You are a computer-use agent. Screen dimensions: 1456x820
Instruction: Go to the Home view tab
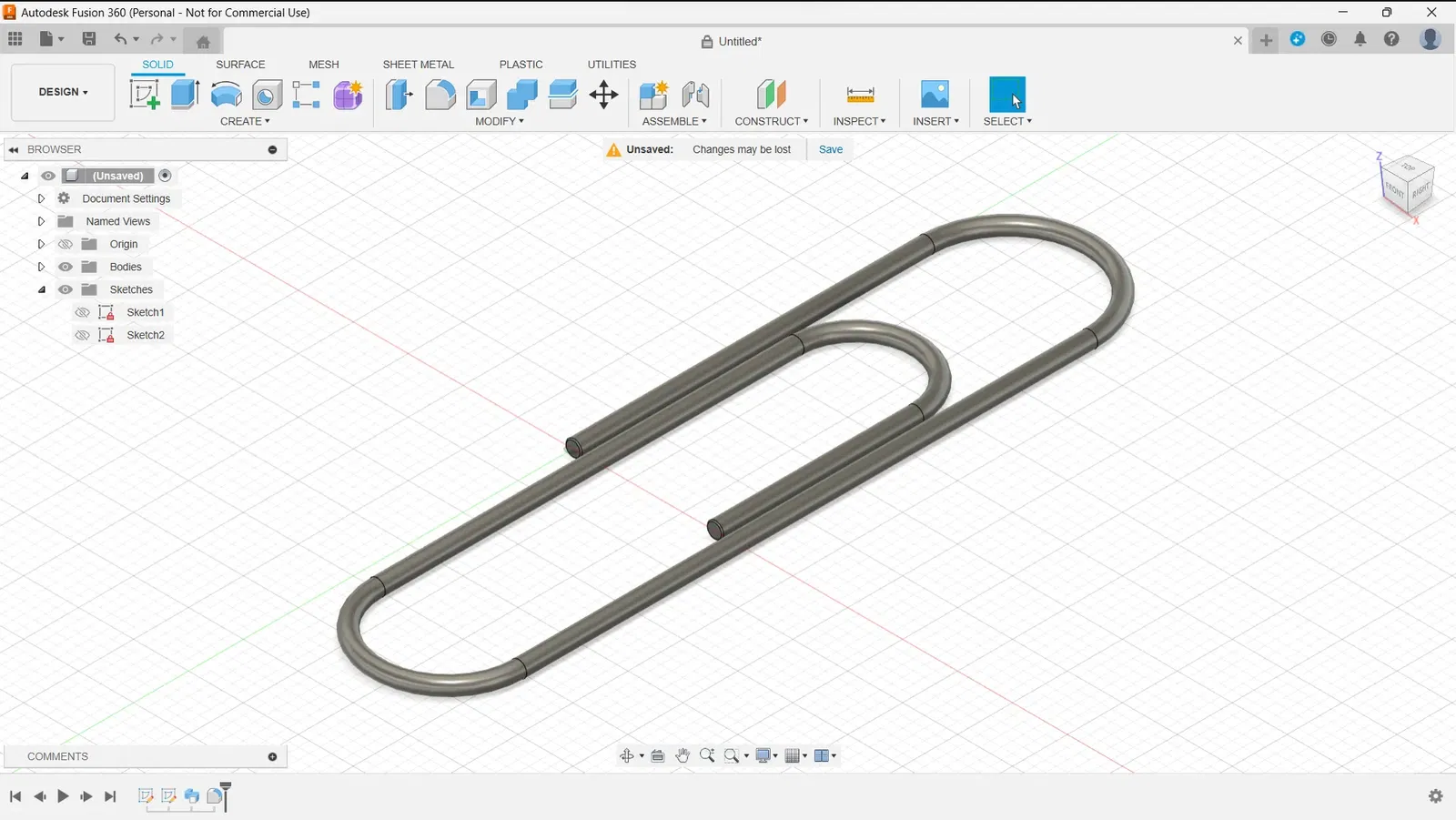click(203, 41)
